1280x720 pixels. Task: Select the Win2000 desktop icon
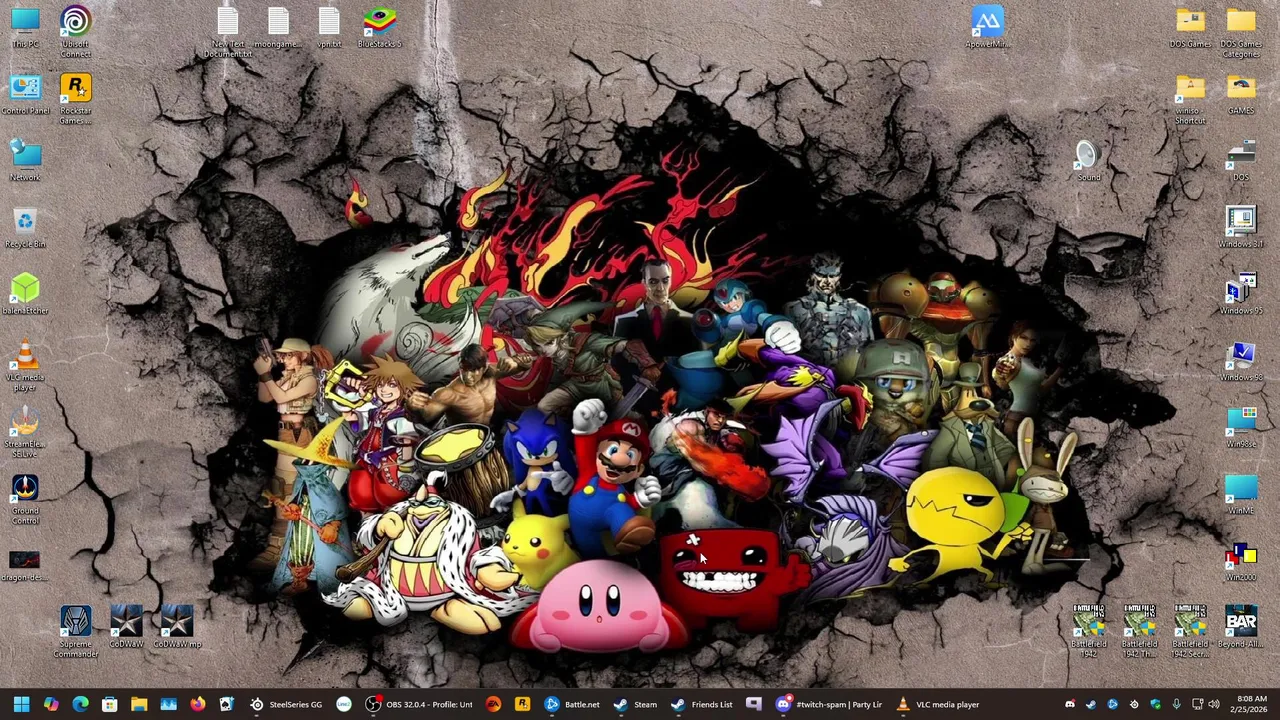pyautogui.click(x=1241, y=562)
